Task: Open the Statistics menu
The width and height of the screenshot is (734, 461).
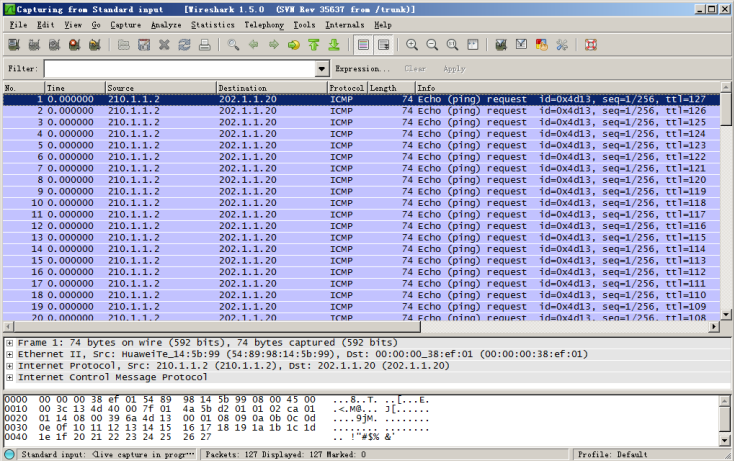Action: click(x=212, y=24)
